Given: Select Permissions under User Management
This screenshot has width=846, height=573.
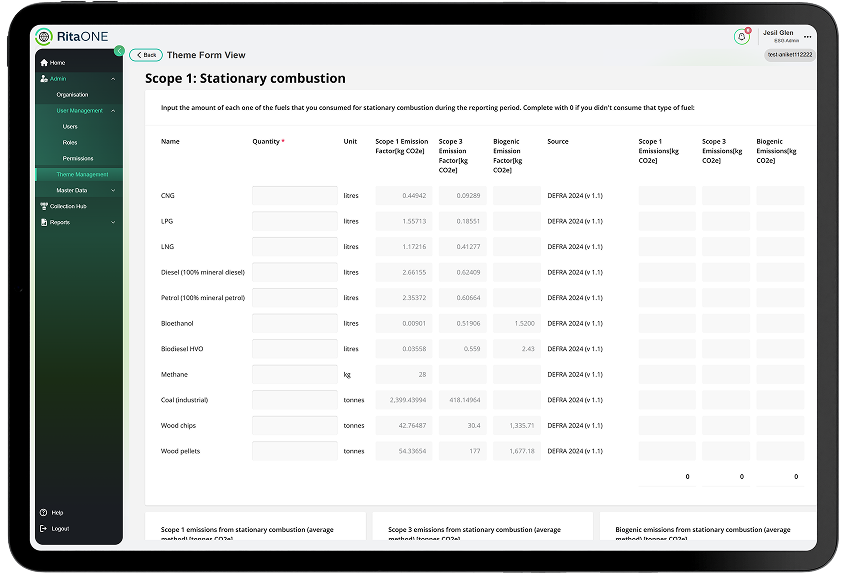Looking at the screenshot, I should point(78,158).
